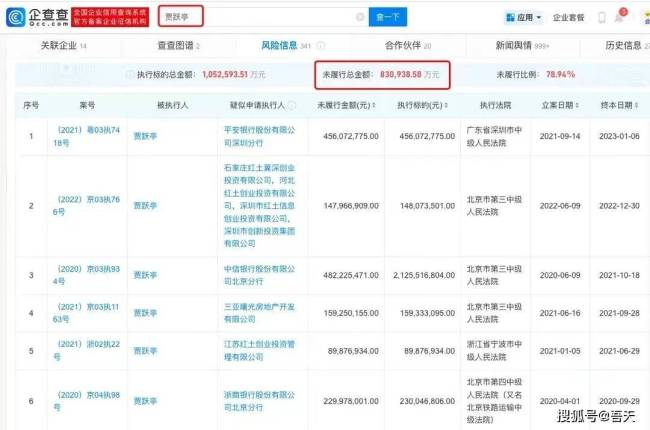
Task: Switch to 关联企业 tab
Action: pos(63,45)
